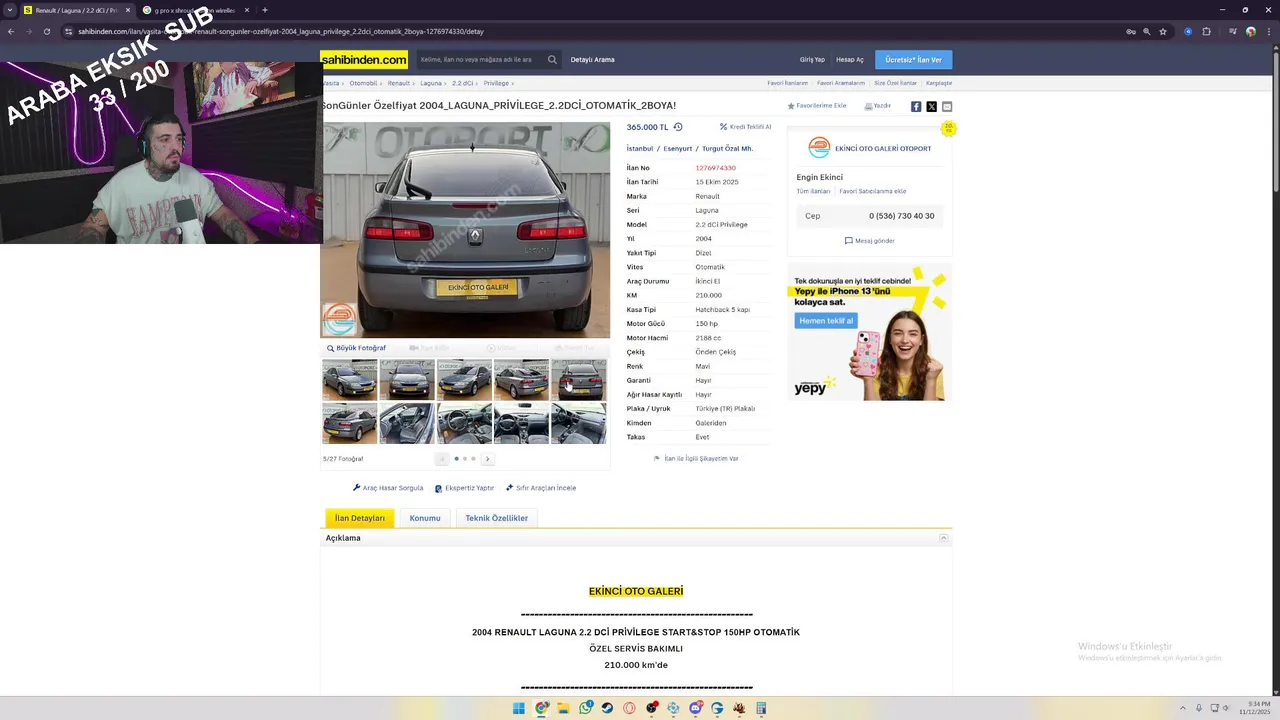
Task: Click Ekspertiz Yaptır link
Action: pyautogui.click(x=465, y=488)
